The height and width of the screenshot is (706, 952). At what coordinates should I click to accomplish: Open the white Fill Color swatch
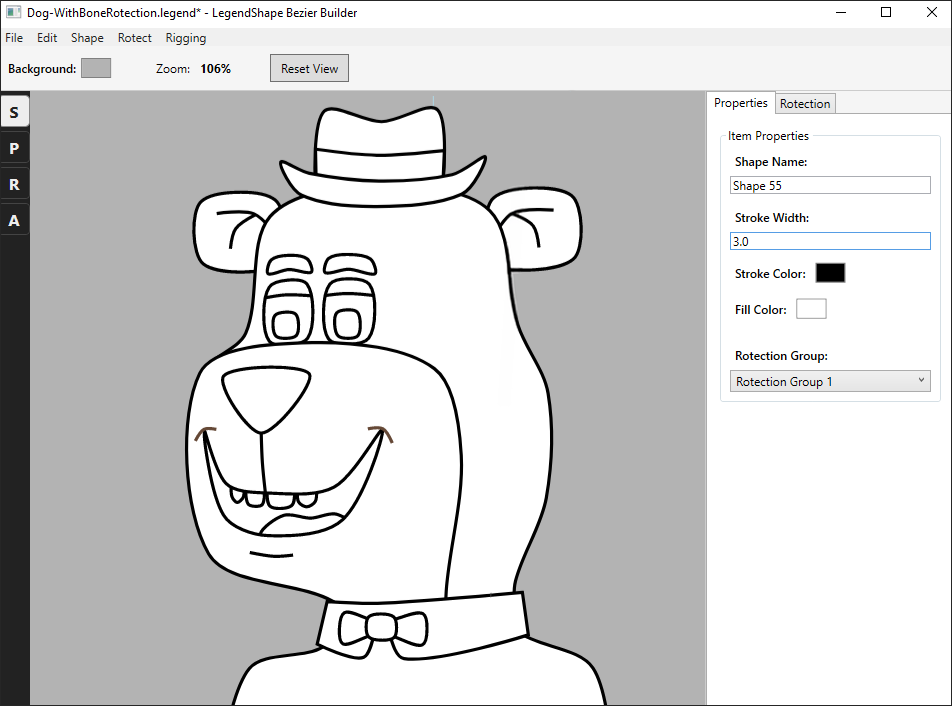811,309
